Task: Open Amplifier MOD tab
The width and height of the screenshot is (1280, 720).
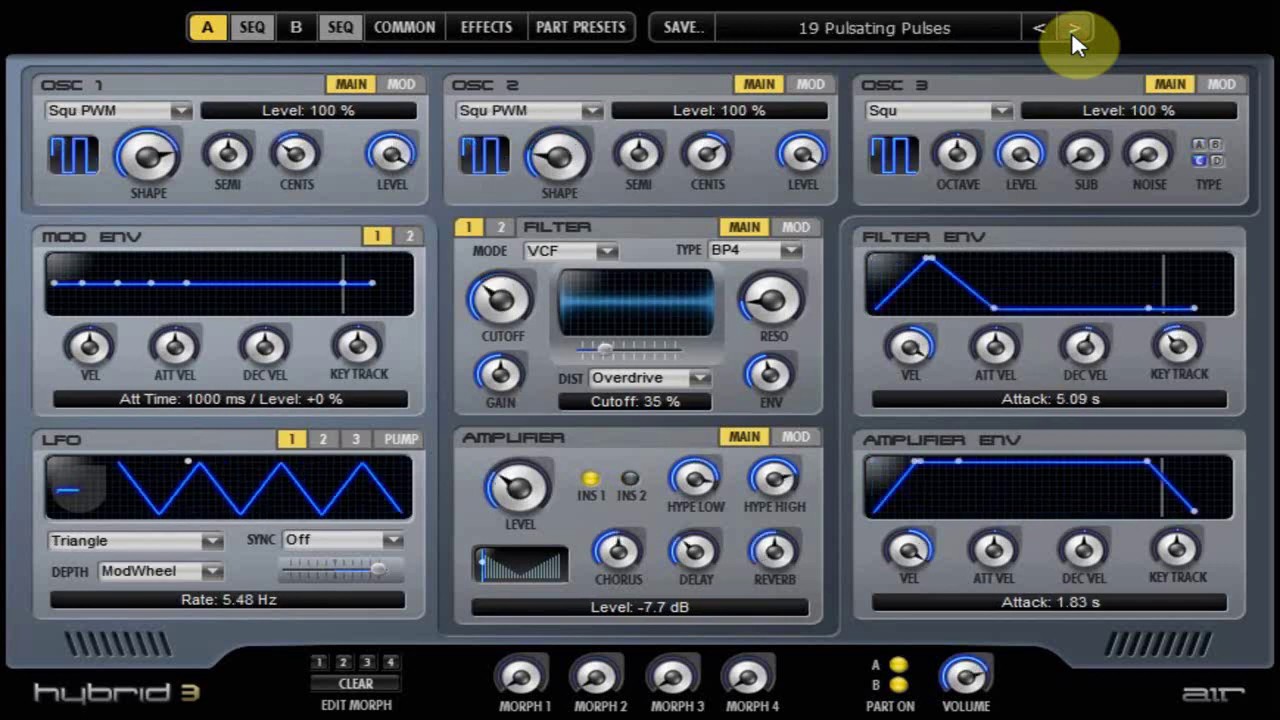Action: [x=795, y=437]
